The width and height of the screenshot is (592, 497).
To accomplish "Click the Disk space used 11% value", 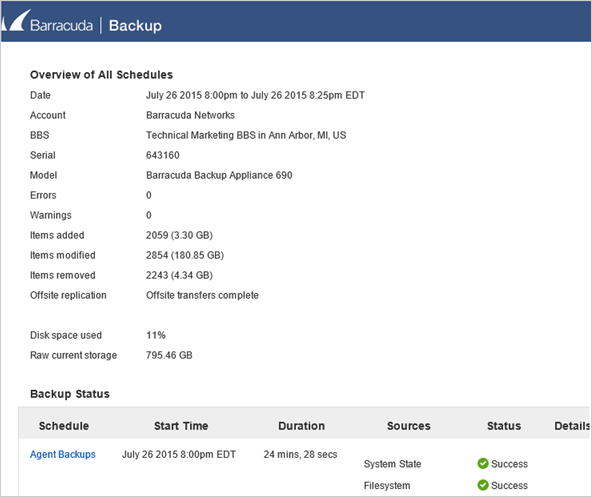I will coord(156,335).
